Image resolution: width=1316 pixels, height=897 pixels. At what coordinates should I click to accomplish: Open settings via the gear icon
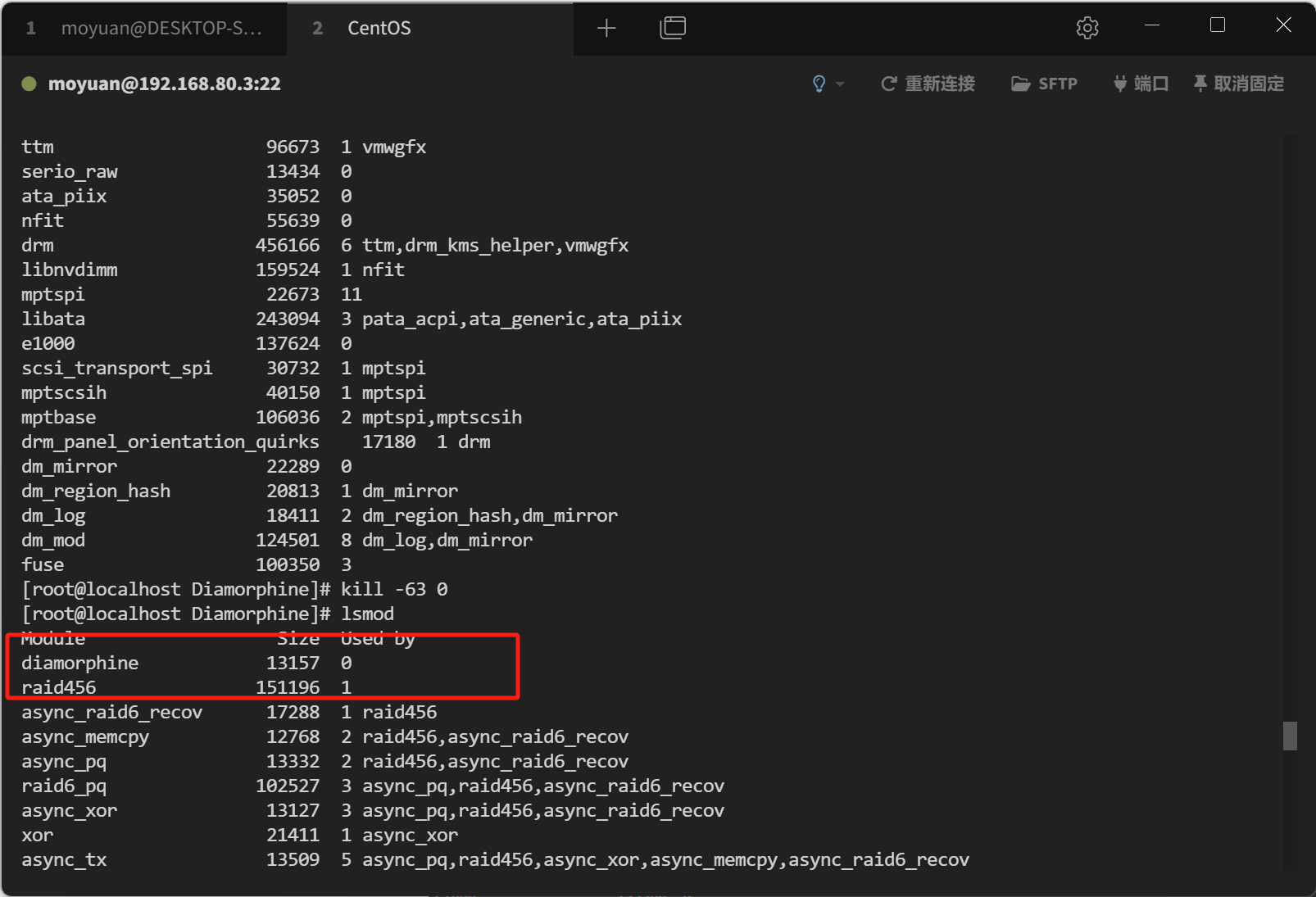point(1087,28)
